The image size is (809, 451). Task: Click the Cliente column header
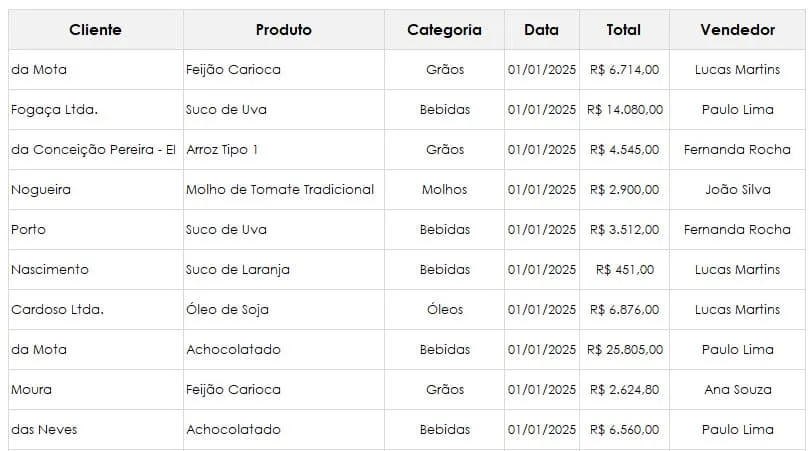click(x=95, y=30)
